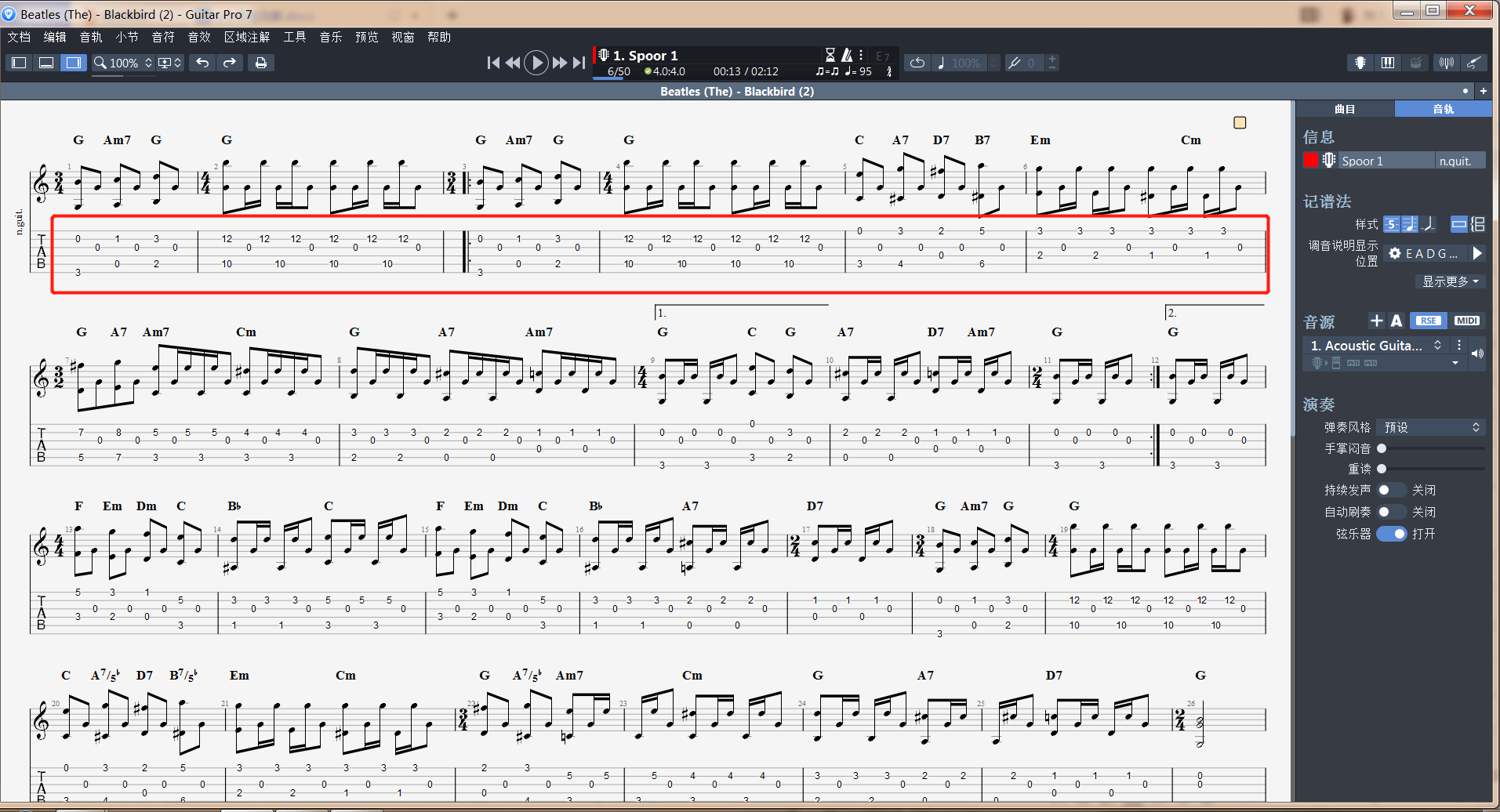The height and width of the screenshot is (812, 1500).
Task: Open the 音效 menu
Action: [x=199, y=37]
